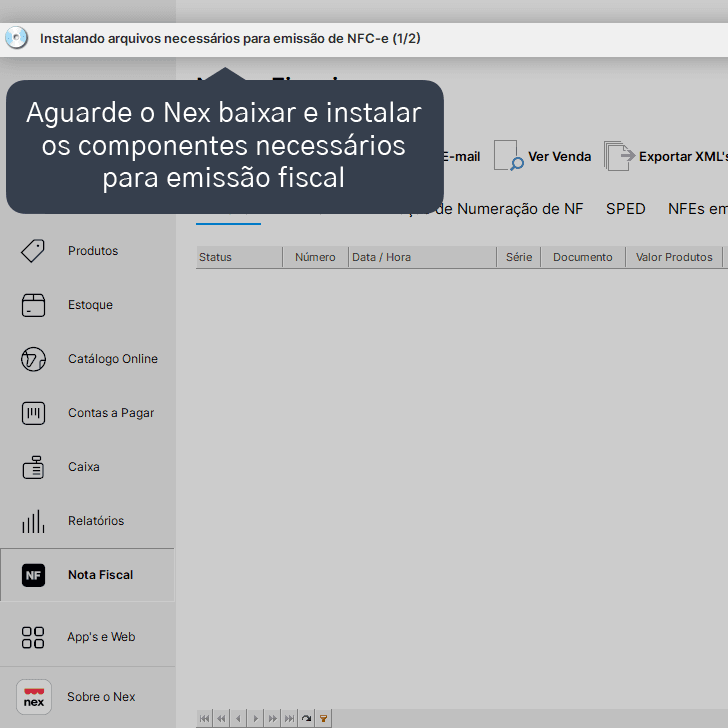Image resolution: width=728 pixels, height=728 pixels.
Task: Open the App's e Web grid icon
Action: point(33,637)
